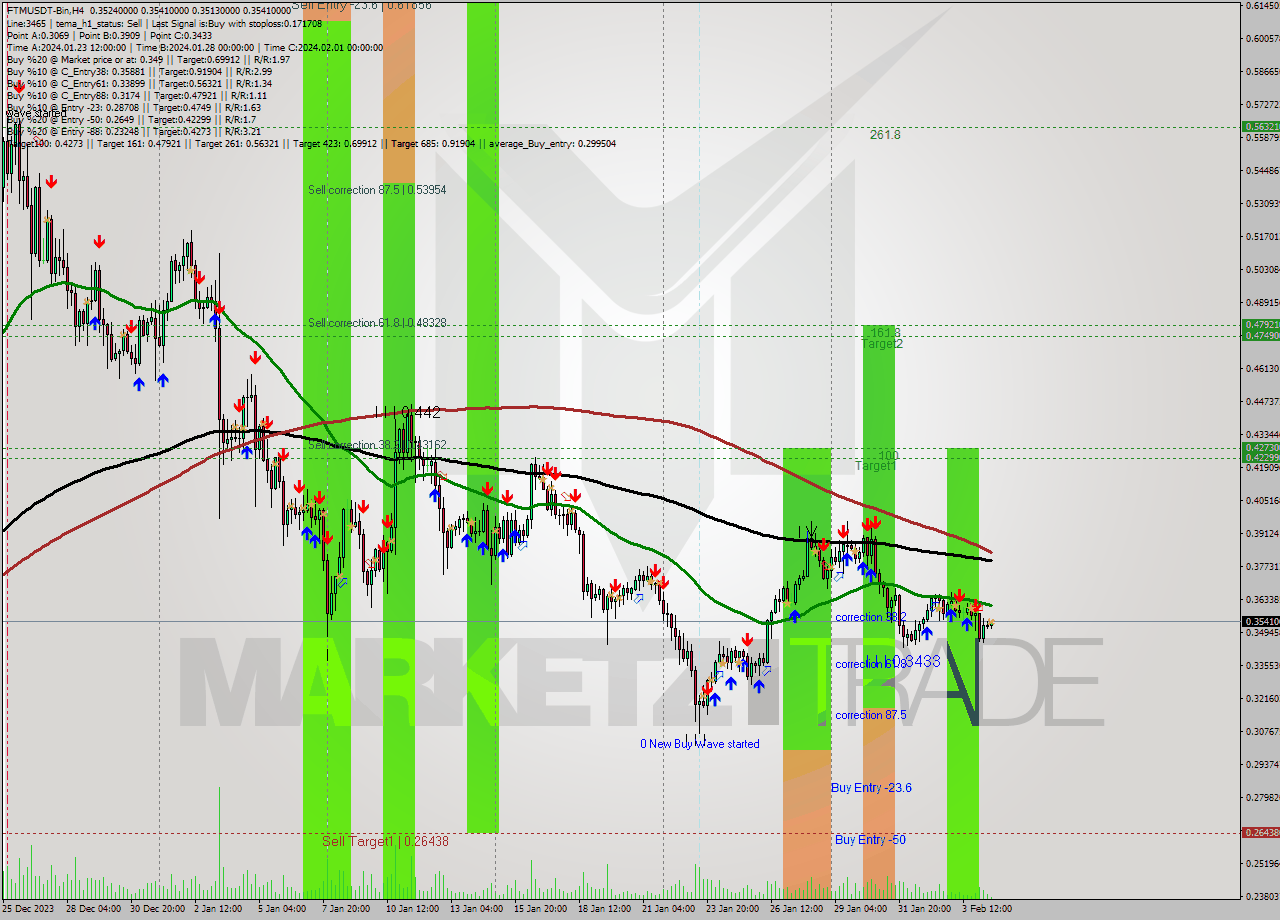Click the 'Sell correction 38.2' label near 0.43162

tap(377, 445)
